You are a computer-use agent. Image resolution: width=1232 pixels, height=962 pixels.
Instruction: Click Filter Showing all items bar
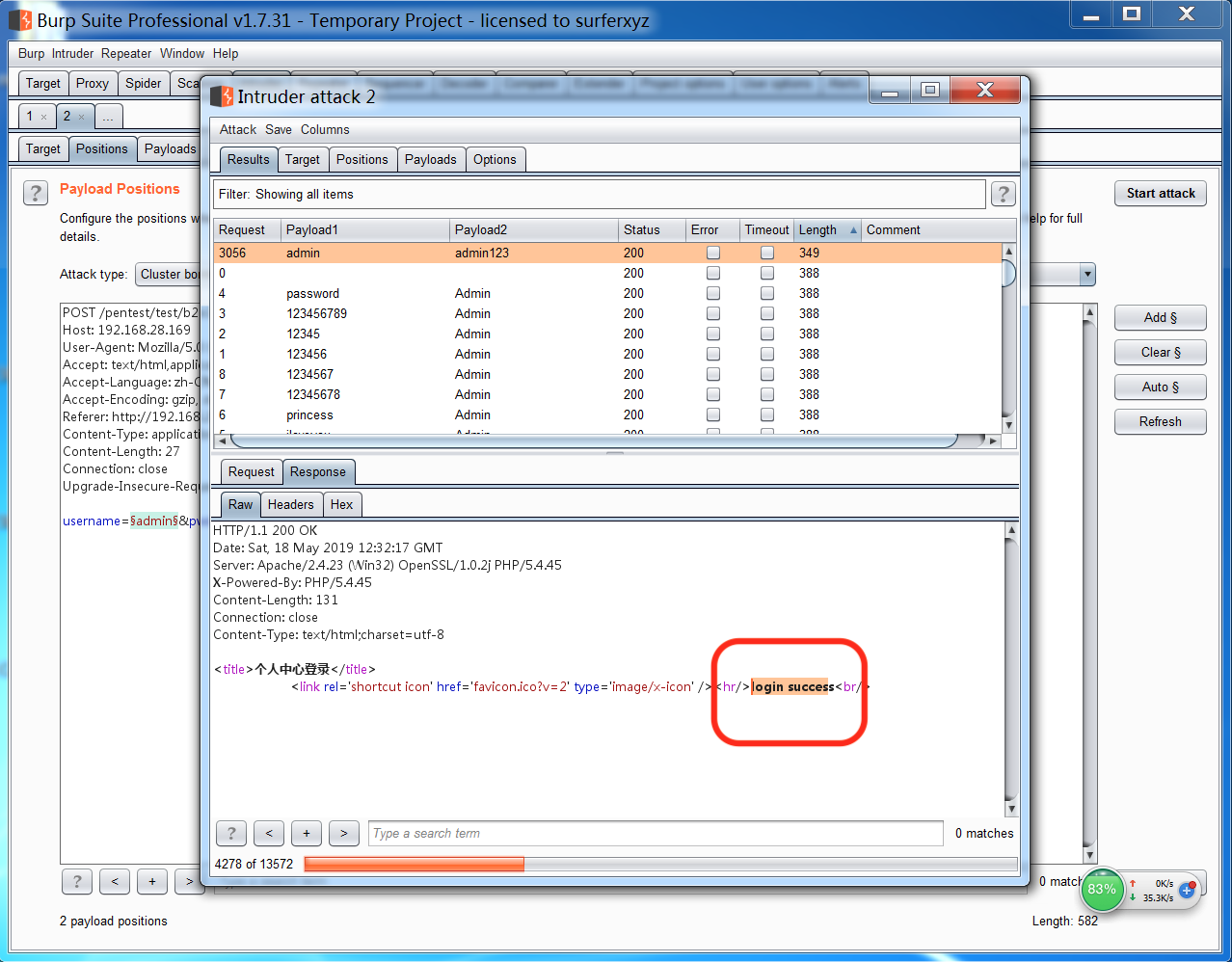[x=600, y=194]
